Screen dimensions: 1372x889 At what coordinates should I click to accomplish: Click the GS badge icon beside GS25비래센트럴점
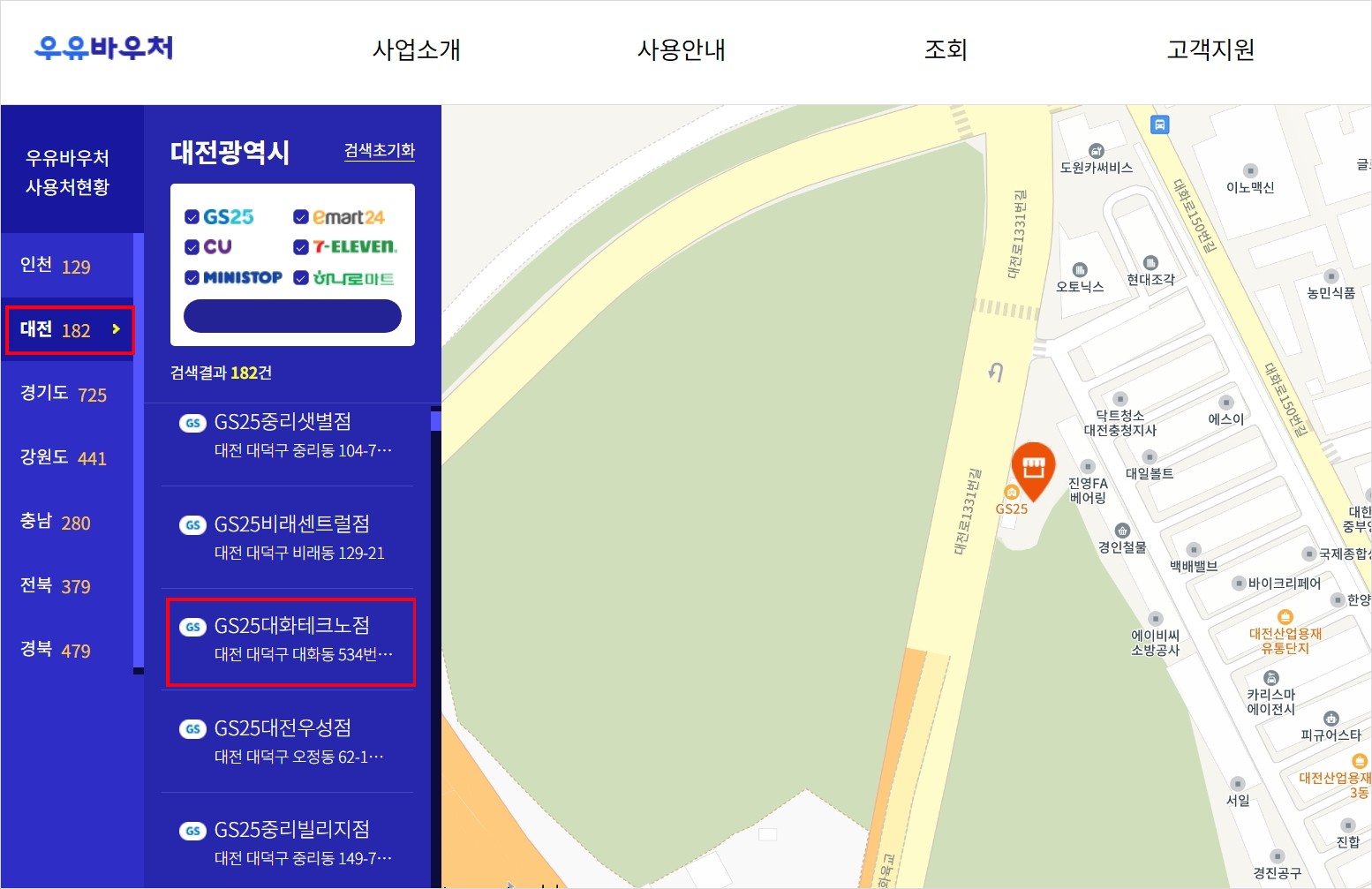(192, 525)
